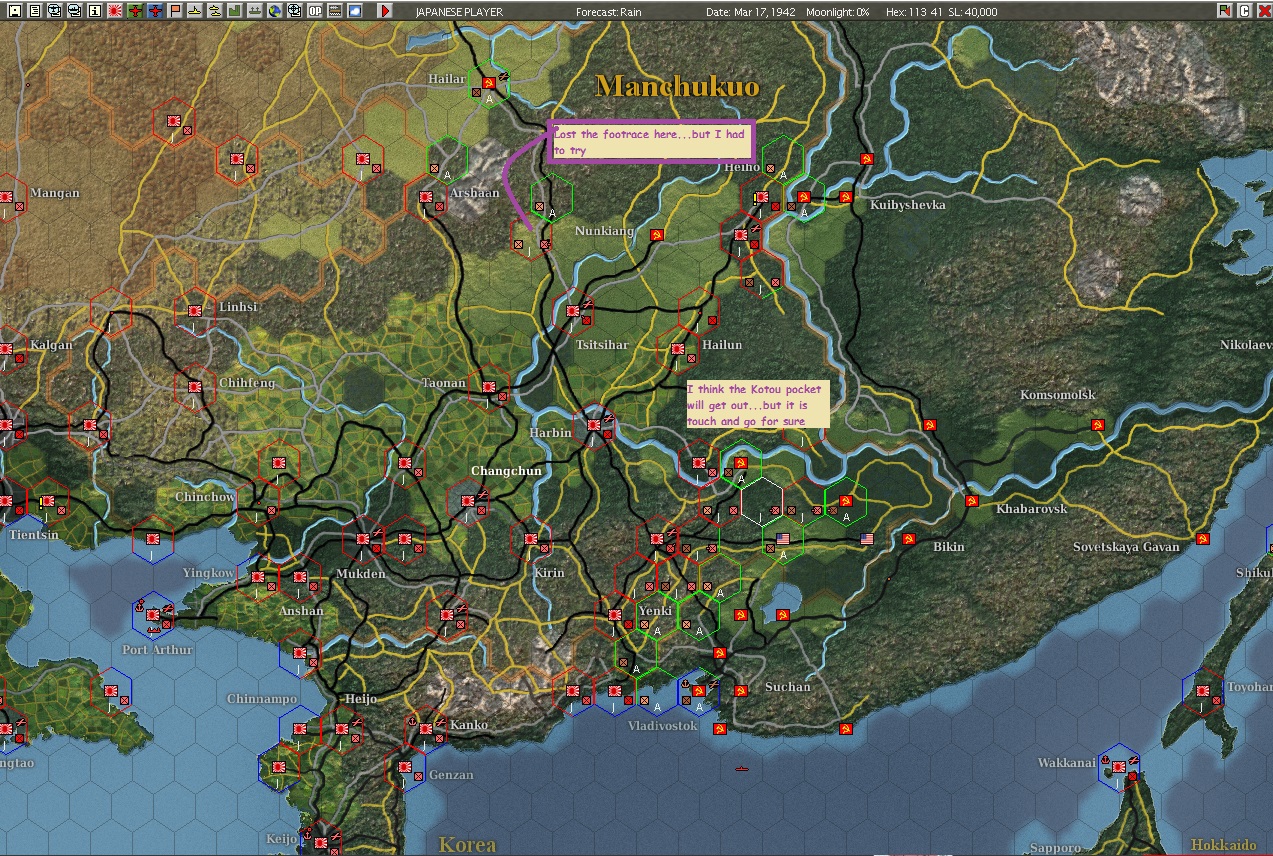1273x856 pixels.
Task: Select the Japanese base icon at Kirin
Action: pos(530,540)
